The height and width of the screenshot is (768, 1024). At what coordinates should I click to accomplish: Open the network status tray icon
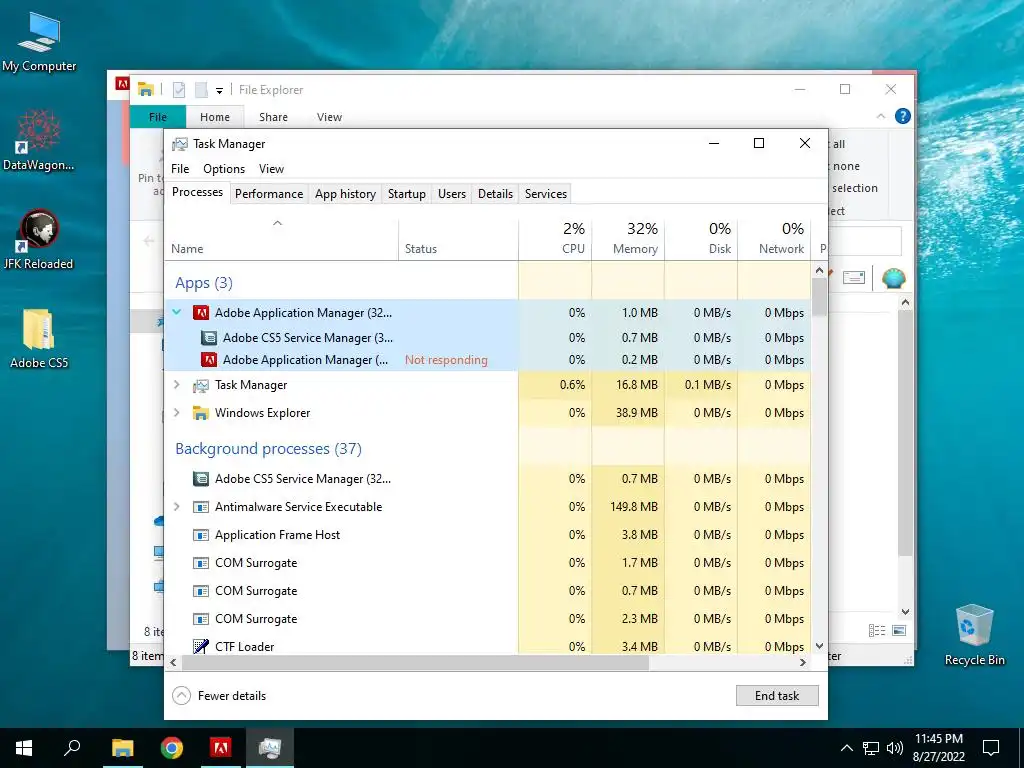tap(871, 748)
